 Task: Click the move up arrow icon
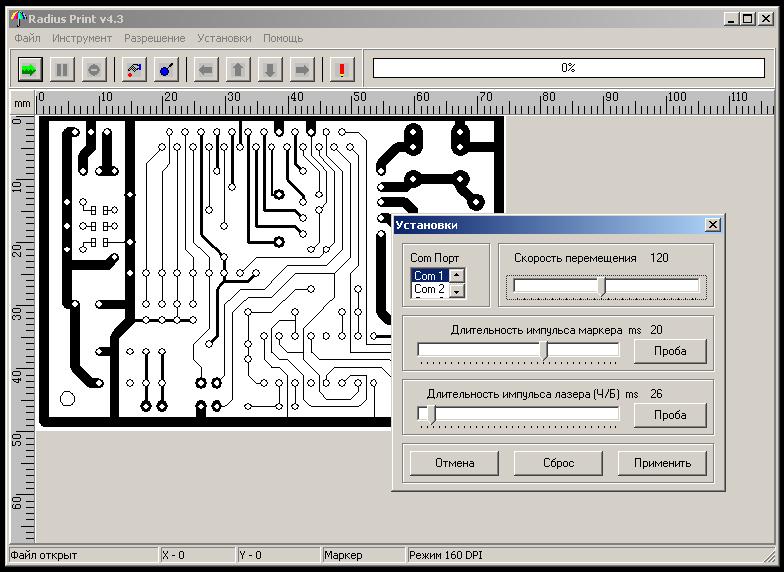(x=238, y=69)
